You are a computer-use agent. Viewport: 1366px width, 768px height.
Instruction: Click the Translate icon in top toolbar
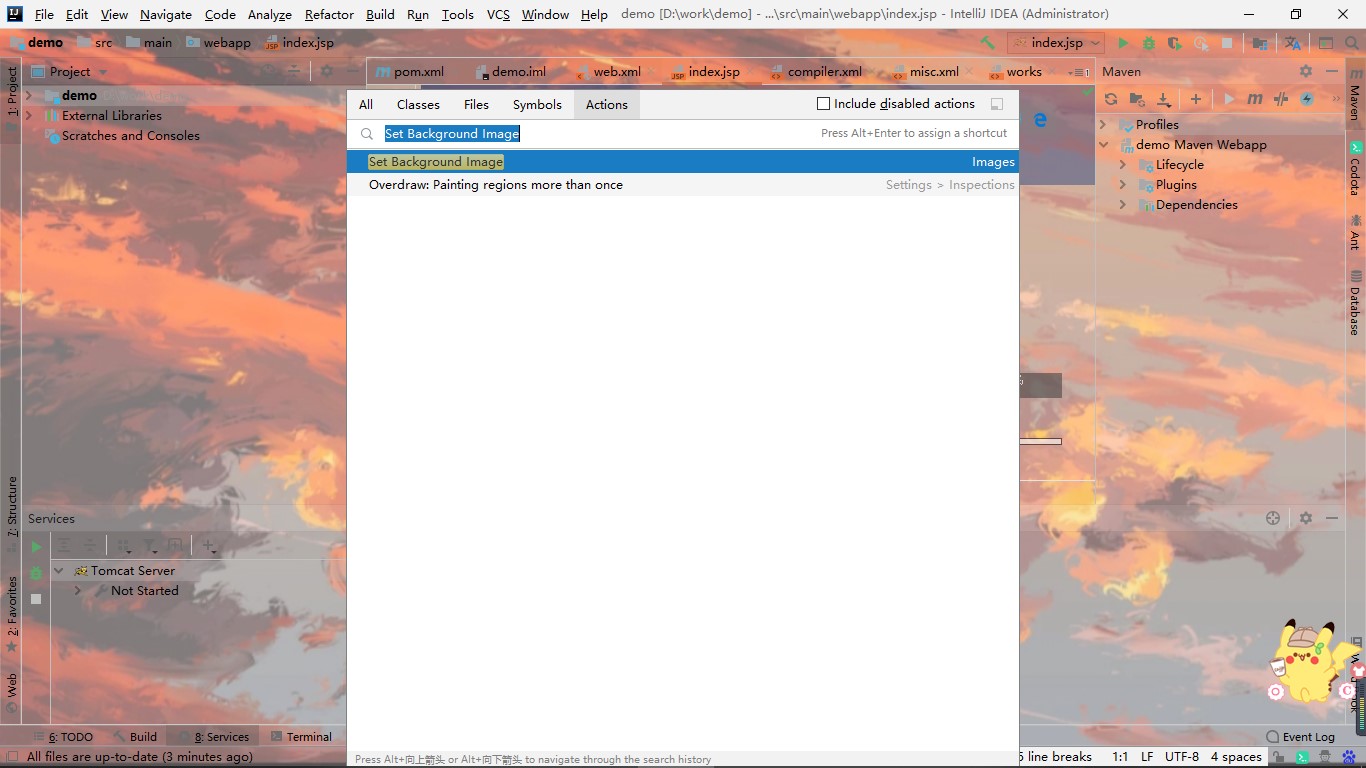1293,43
